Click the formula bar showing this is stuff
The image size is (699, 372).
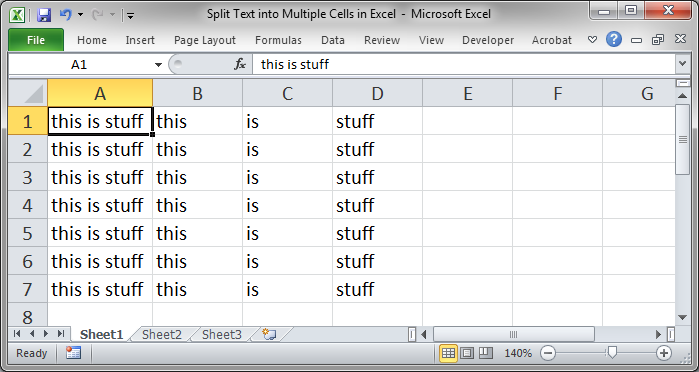pyautogui.click(x=464, y=65)
